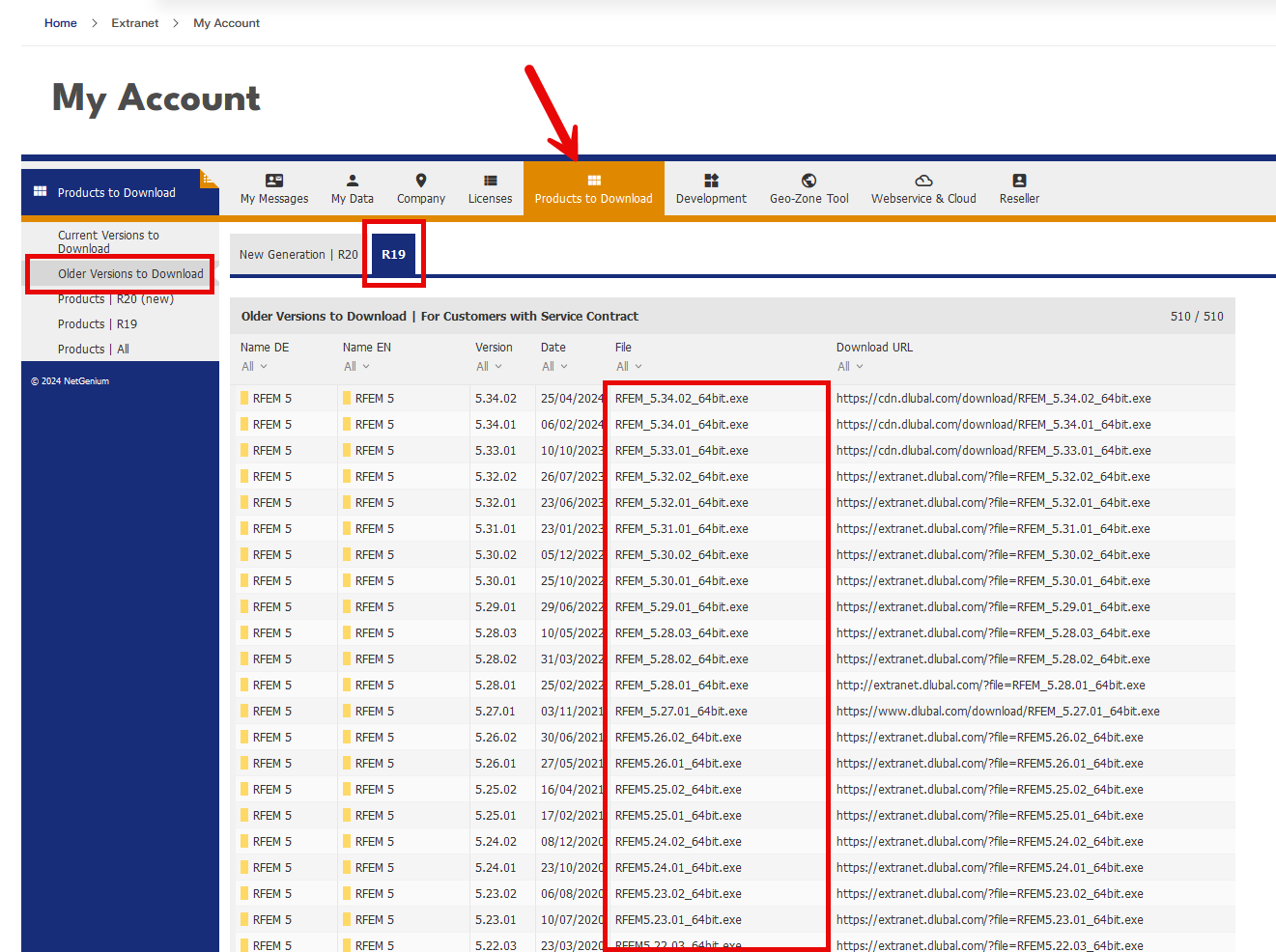Click version cell 5.25.02

click(496, 790)
